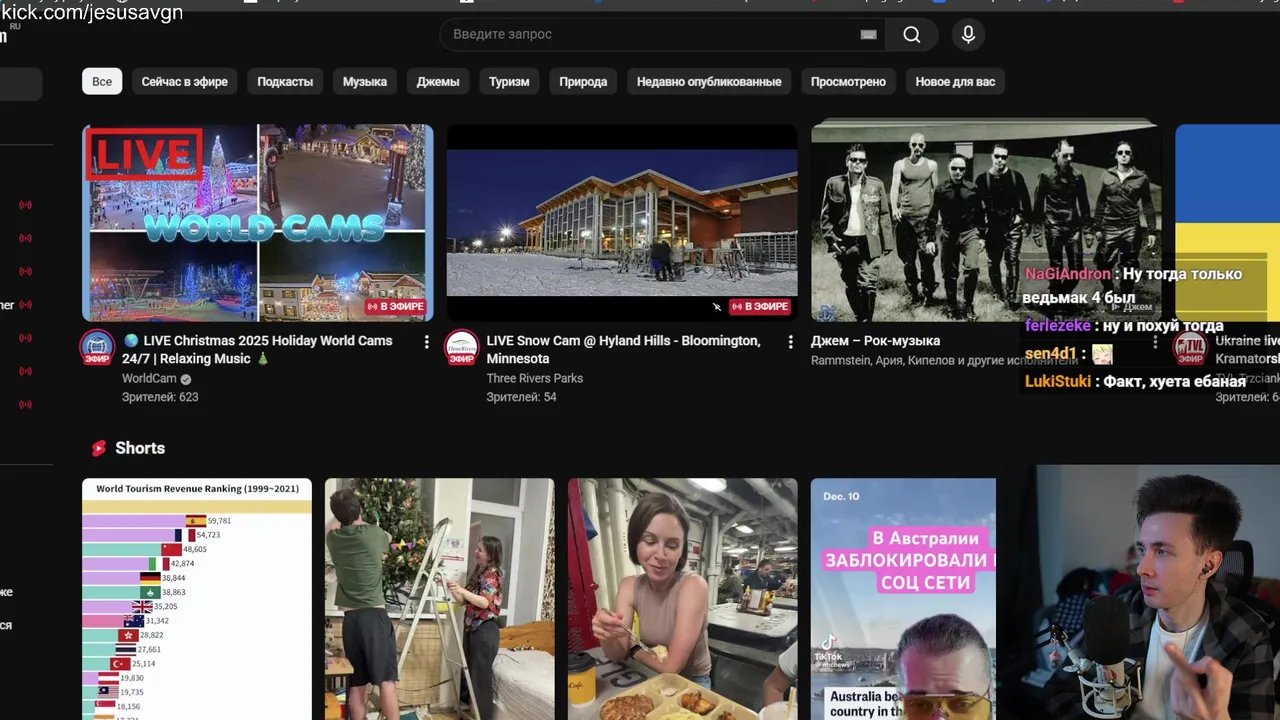Choose the 'Музыка' chip
1280x720 pixels.
(365, 82)
